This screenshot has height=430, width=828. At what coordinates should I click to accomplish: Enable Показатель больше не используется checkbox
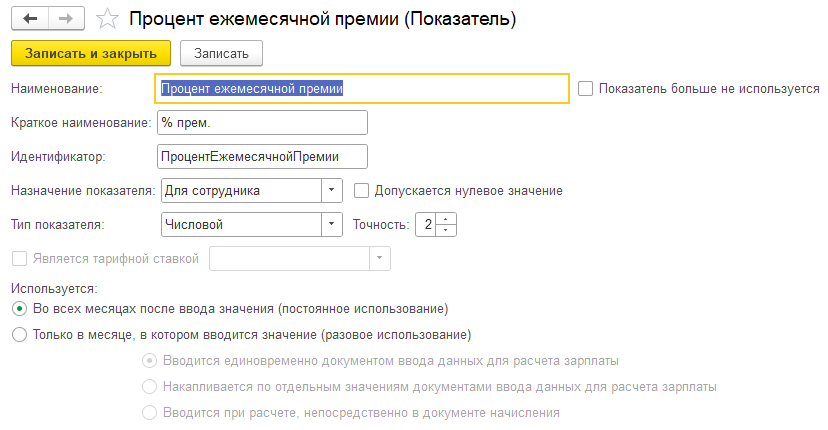(585, 88)
